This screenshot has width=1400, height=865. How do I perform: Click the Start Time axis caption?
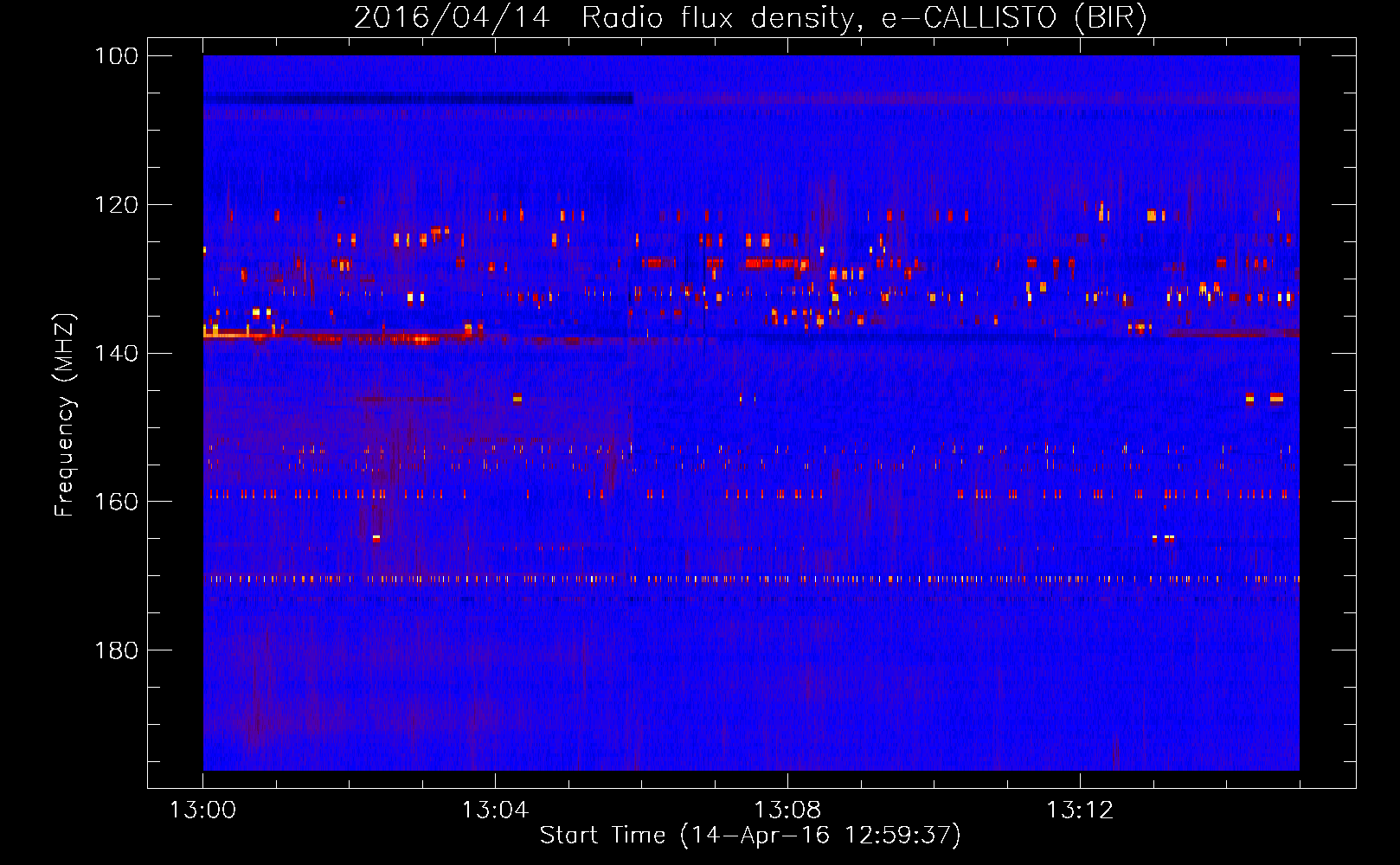click(x=750, y=836)
